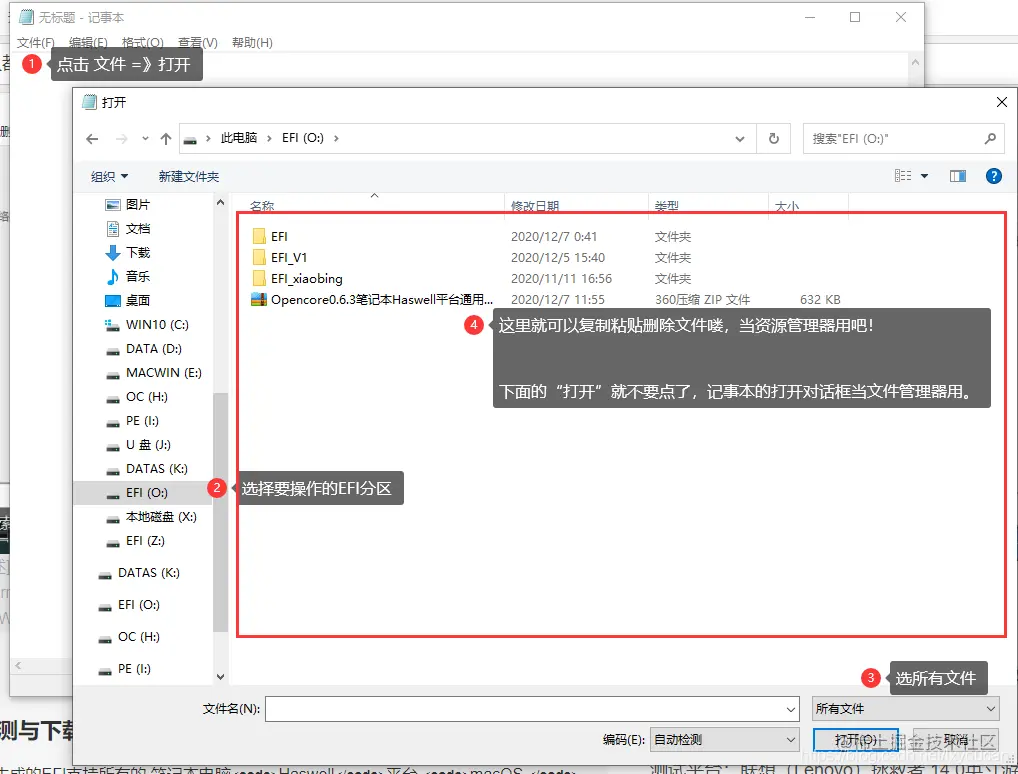Expand the address bar history dropdown
Image resolution: width=1018 pixels, height=774 pixels.
739,138
